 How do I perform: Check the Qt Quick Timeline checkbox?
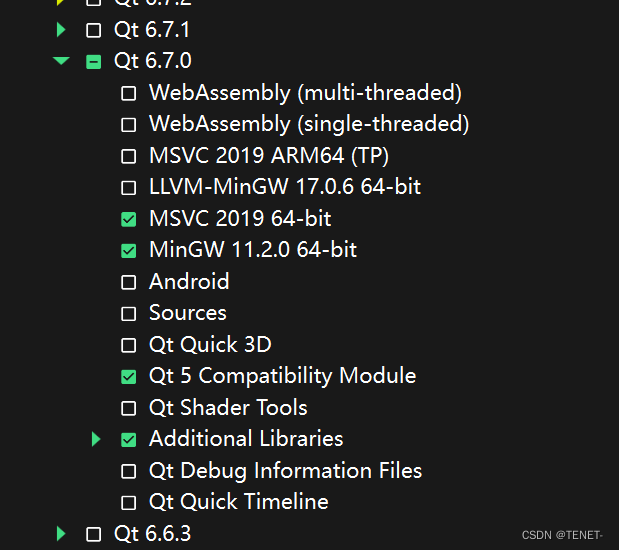pyautogui.click(x=128, y=503)
